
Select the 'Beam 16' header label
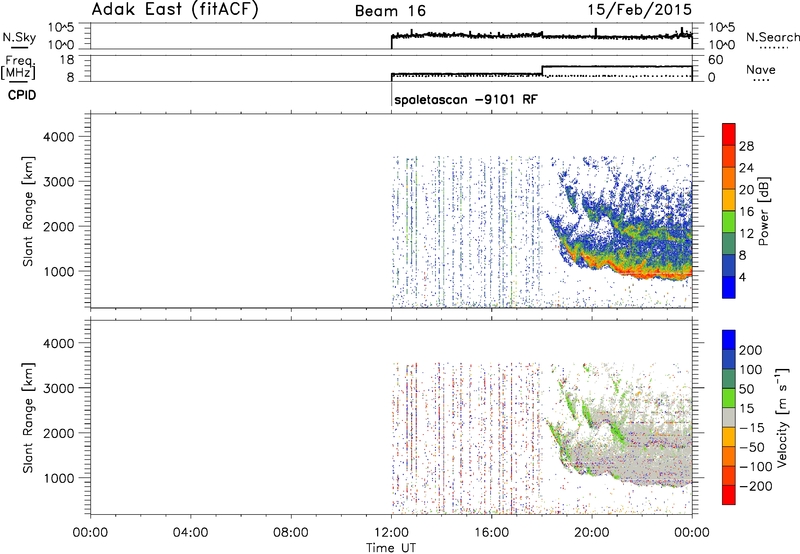[x=390, y=11]
